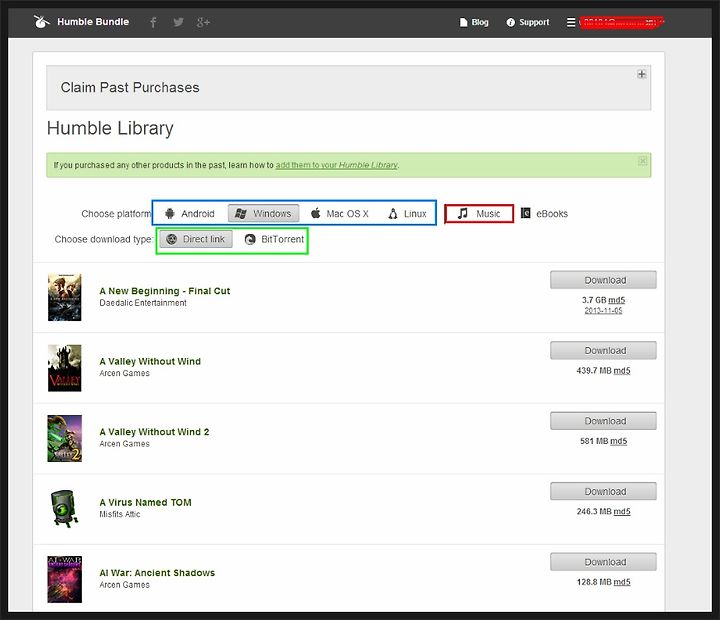Viewport: 720px width, 620px height.
Task: Choose Direct link download type
Action: tap(196, 239)
